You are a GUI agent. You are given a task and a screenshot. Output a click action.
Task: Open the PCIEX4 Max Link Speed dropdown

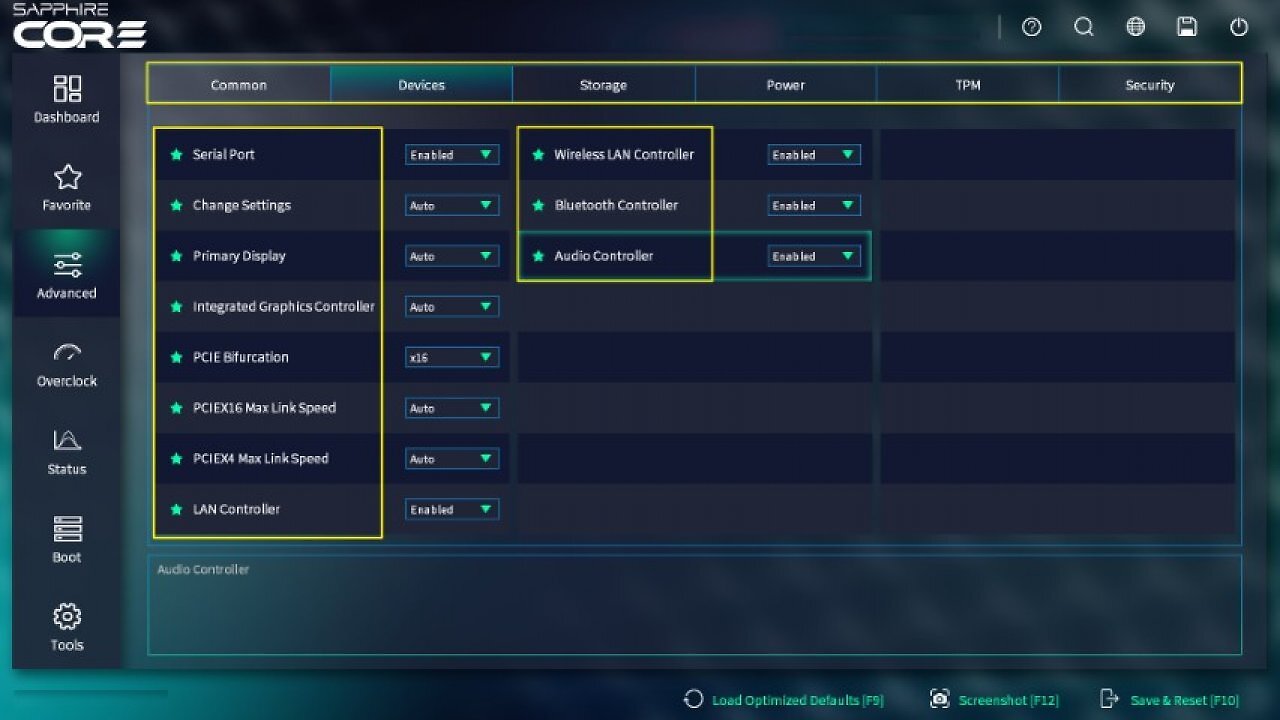(x=452, y=459)
